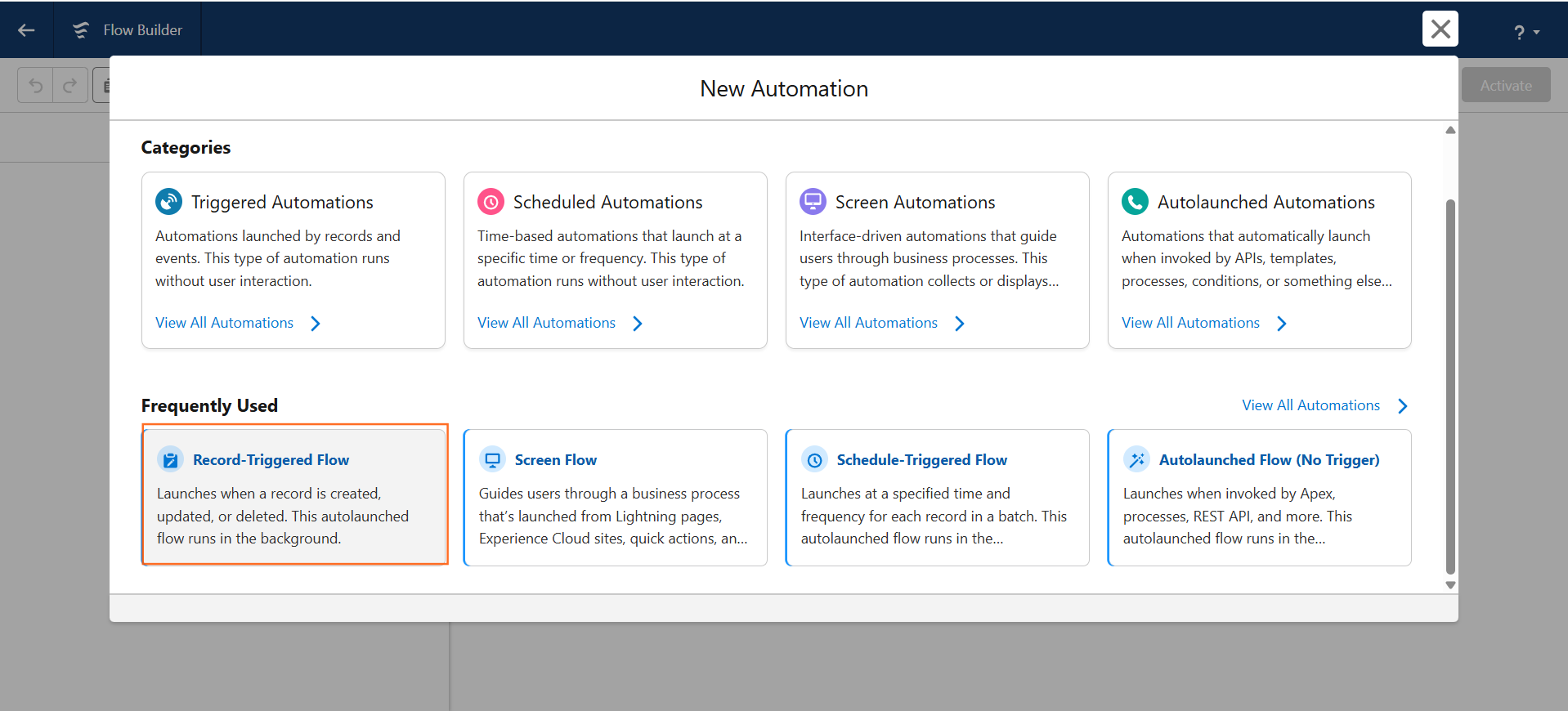This screenshot has width=1568, height=711.
Task: Open View All Automations under Triggered Automations
Action: (224, 323)
